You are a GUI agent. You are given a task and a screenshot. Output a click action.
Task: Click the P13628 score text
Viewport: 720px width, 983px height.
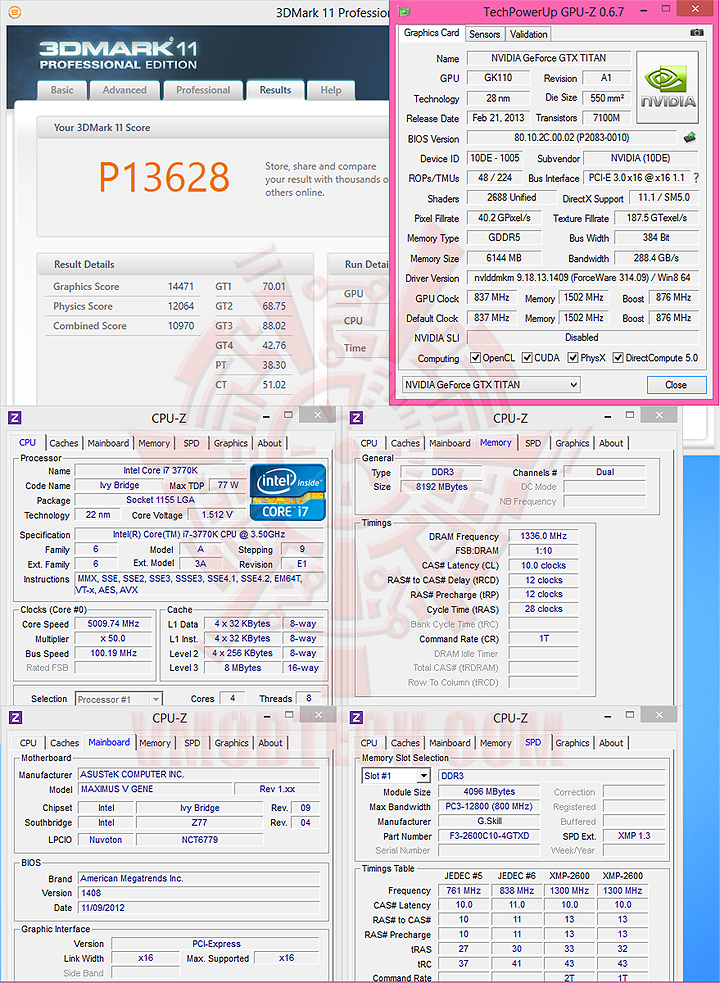(x=164, y=177)
